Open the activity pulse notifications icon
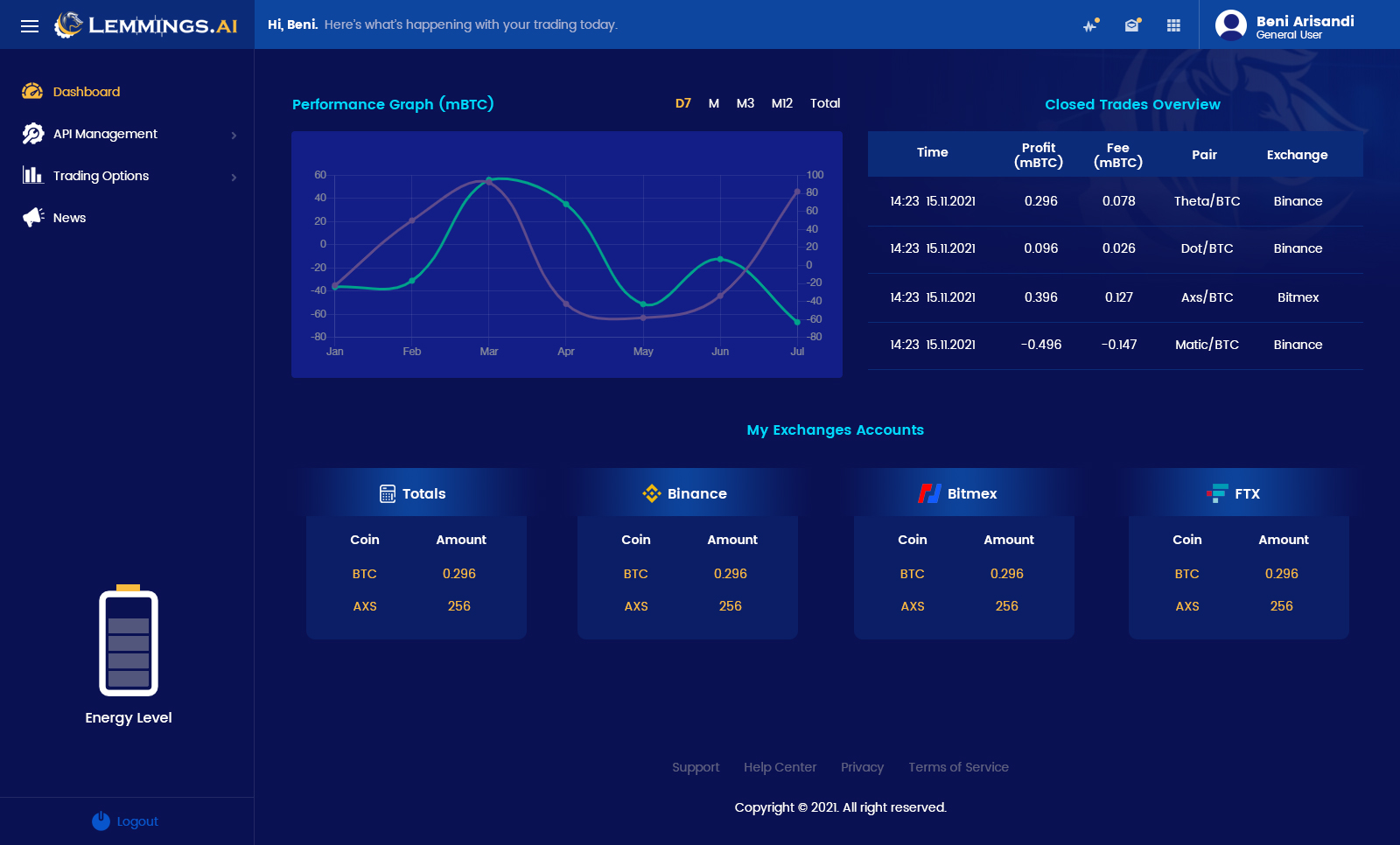 click(x=1090, y=25)
